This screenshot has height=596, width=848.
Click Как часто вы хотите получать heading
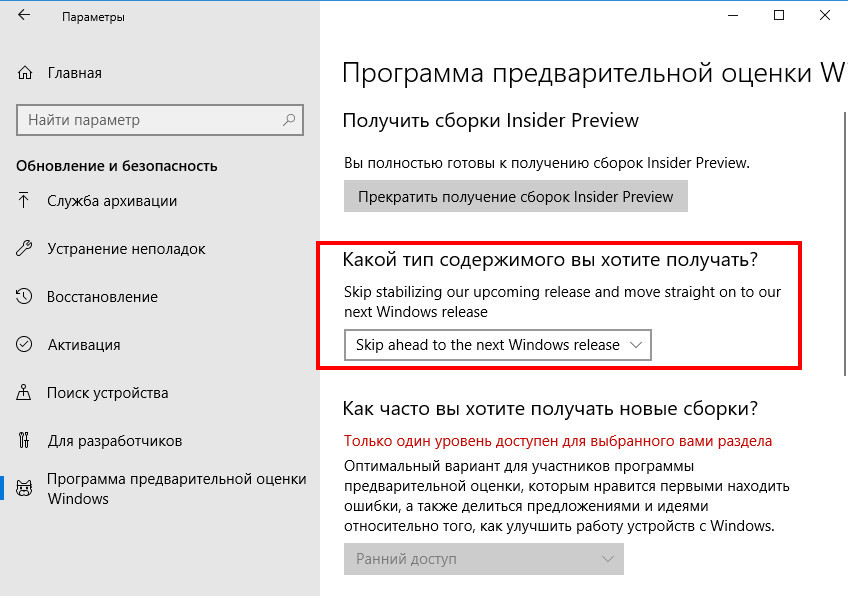tap(550, 409)
